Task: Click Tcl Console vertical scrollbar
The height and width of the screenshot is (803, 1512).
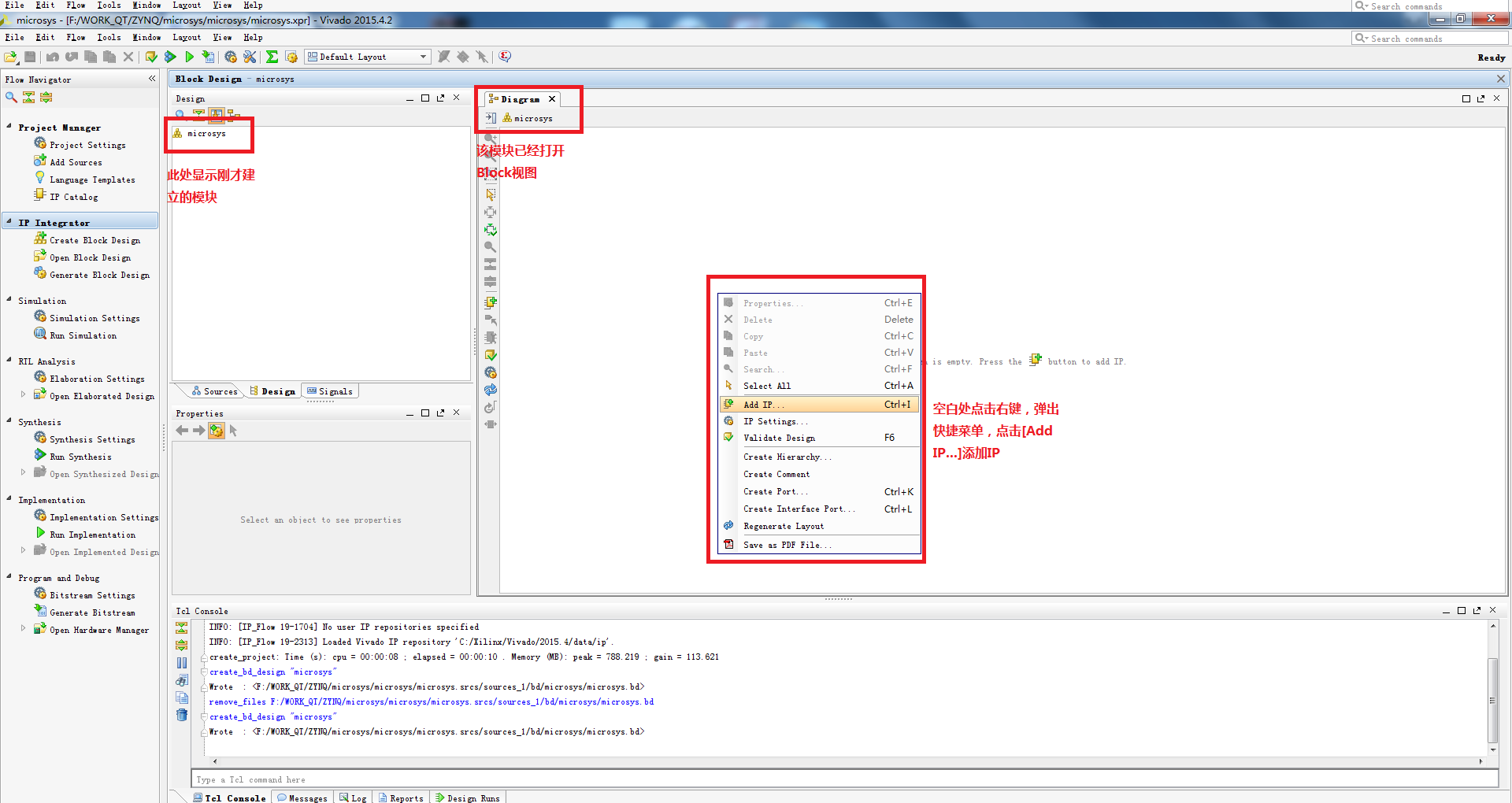Action: [1492, 701]
